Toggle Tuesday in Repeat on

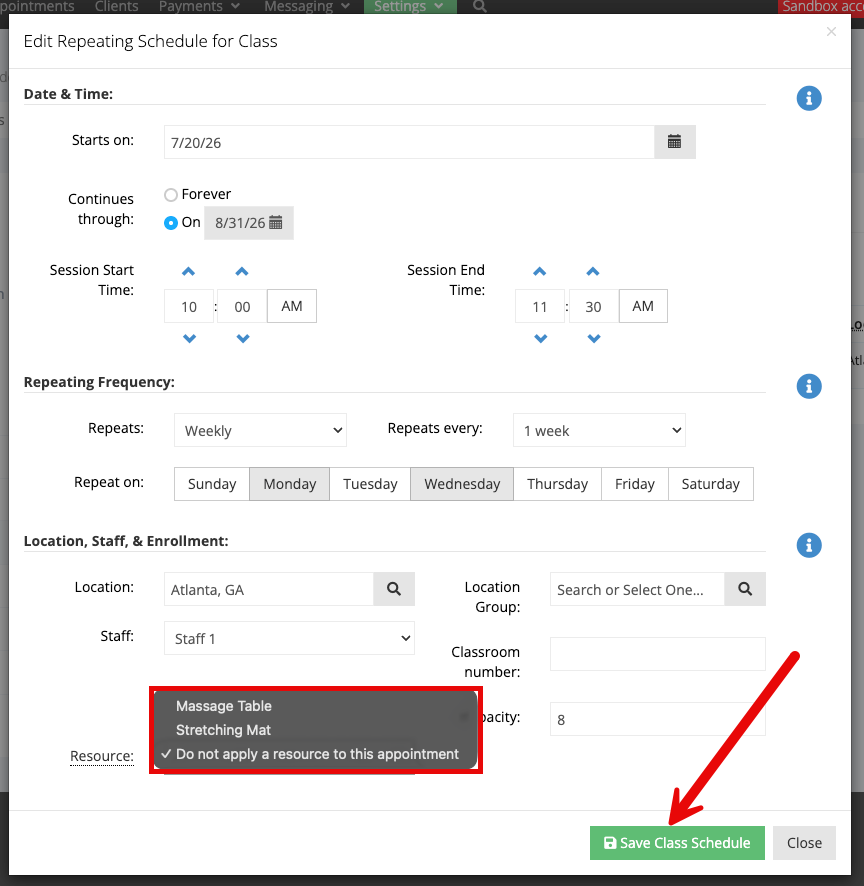coord(370,484)
